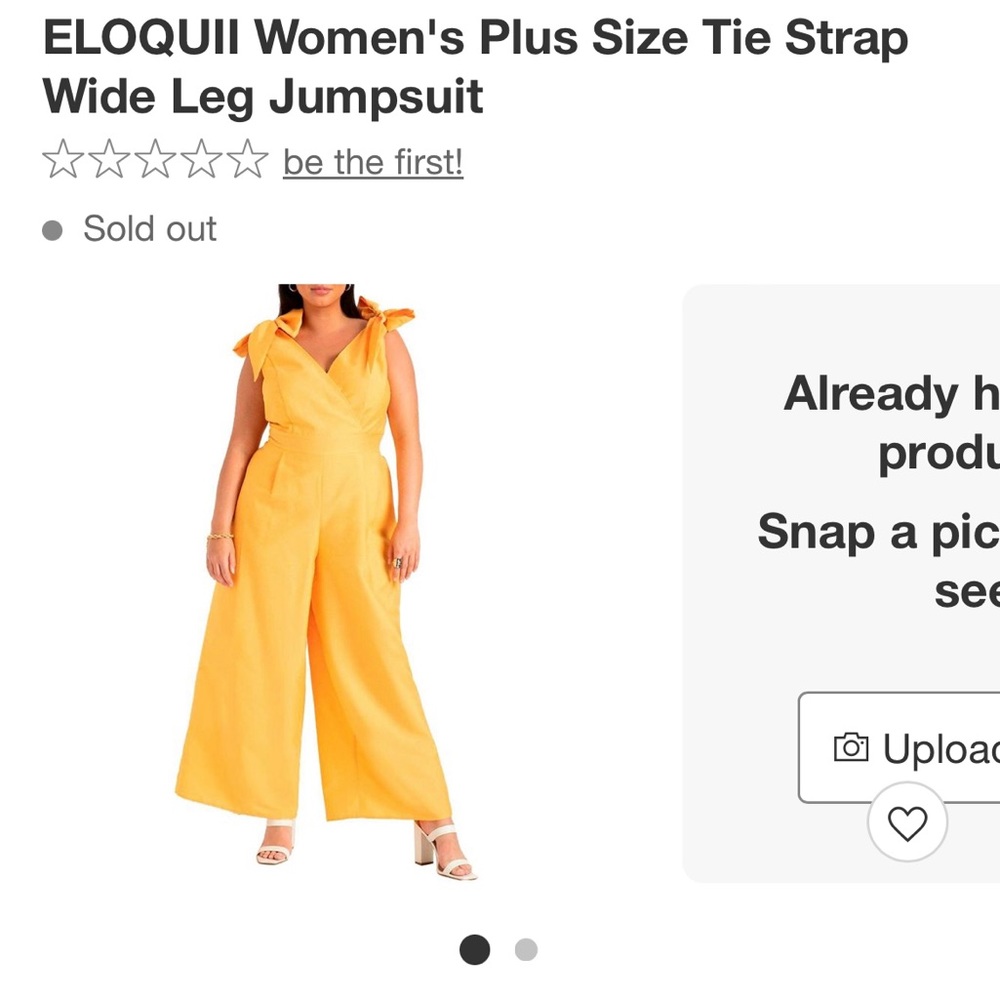Open the image carousel navigation dots
This screenshot has width=1000, height=1000.
[x=500, y=948]
